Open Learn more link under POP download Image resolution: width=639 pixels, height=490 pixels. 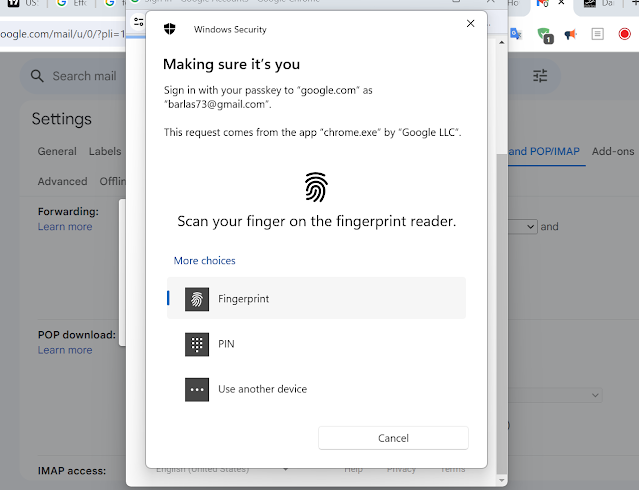(x=65, y=350)
